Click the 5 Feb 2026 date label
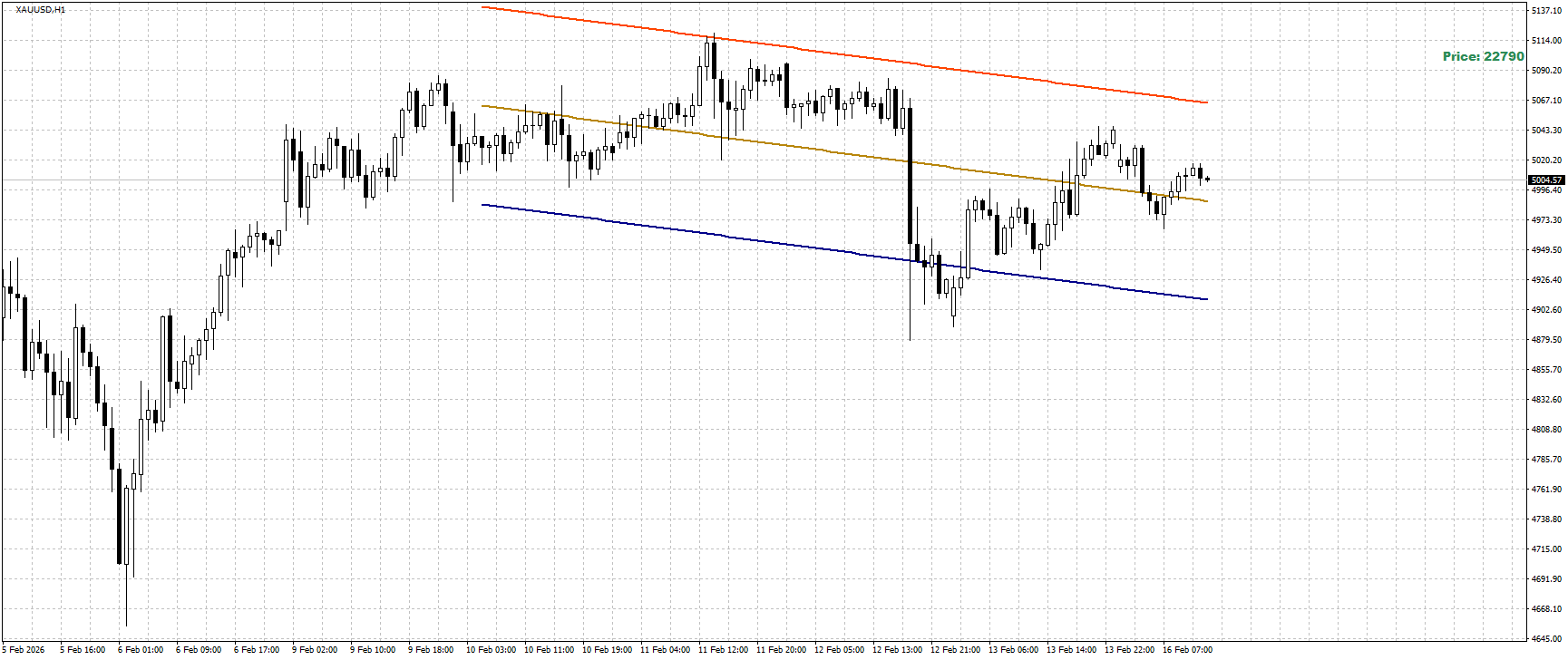 pos(24,650)
